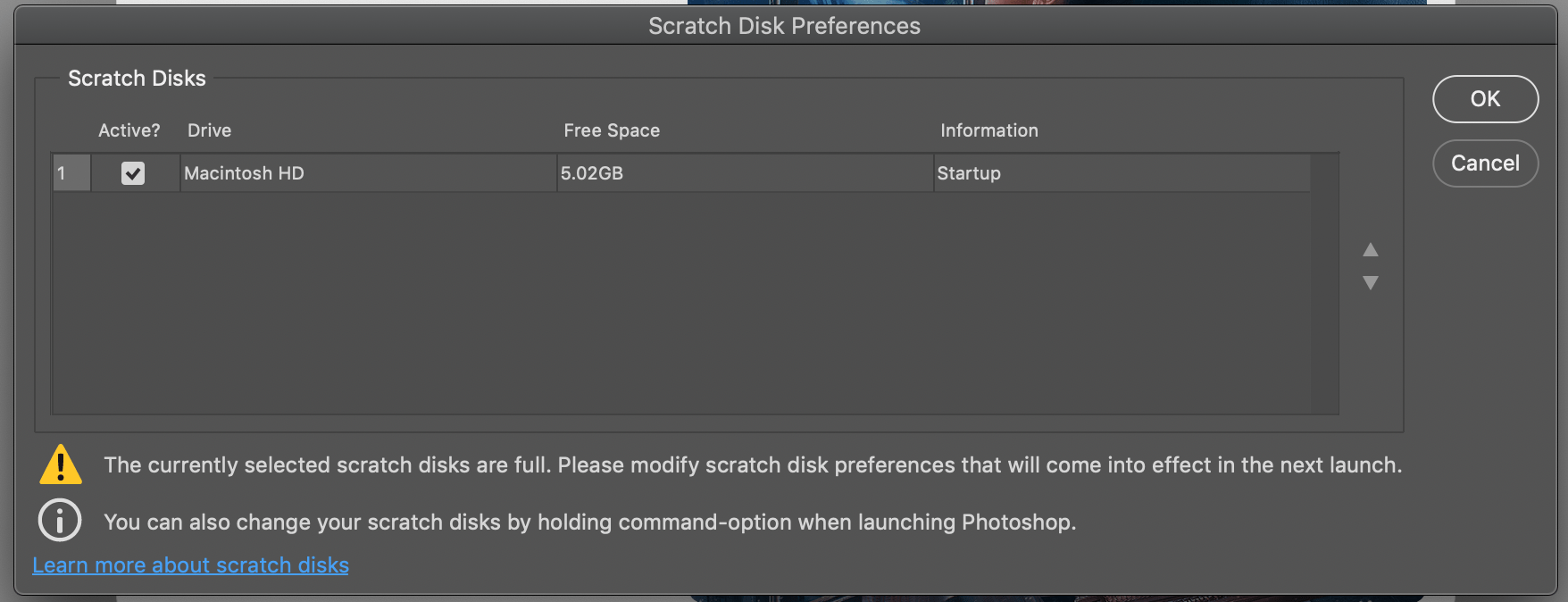Click the down arrow to reorder scratch disks

coord(1369,283)
